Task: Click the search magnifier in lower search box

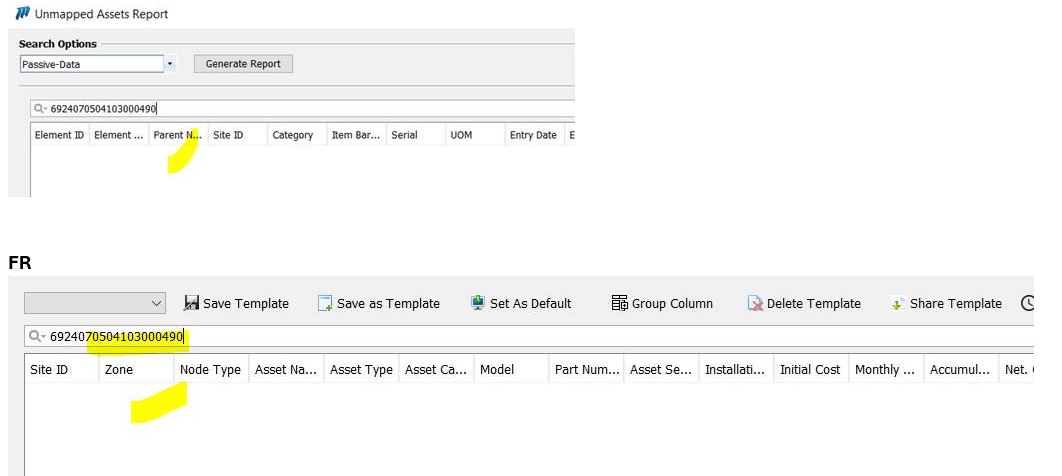Action: [x=38, y=337]
